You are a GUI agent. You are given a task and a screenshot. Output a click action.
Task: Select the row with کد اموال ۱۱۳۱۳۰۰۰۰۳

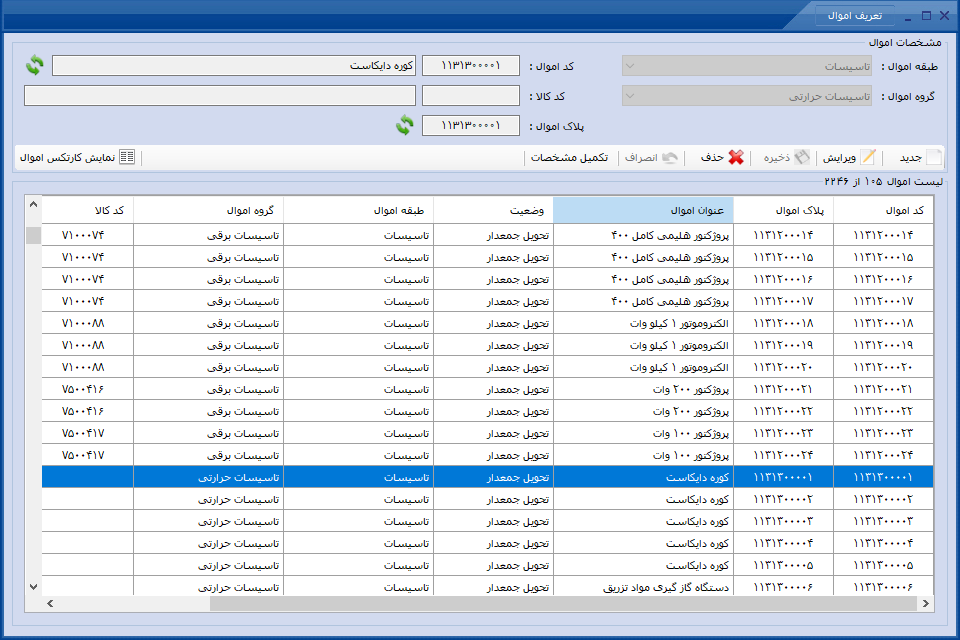[487, 522]
